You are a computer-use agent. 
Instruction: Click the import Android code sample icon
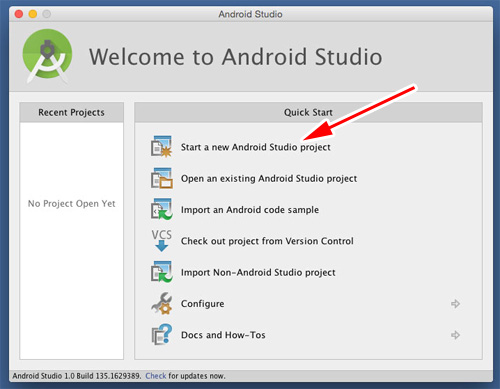coord(162,209)
